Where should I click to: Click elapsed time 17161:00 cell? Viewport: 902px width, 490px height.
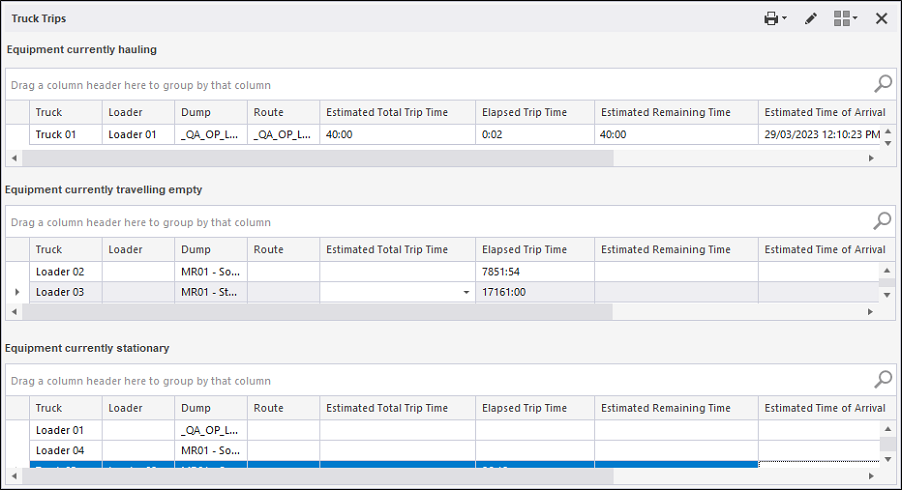point(535,292)
